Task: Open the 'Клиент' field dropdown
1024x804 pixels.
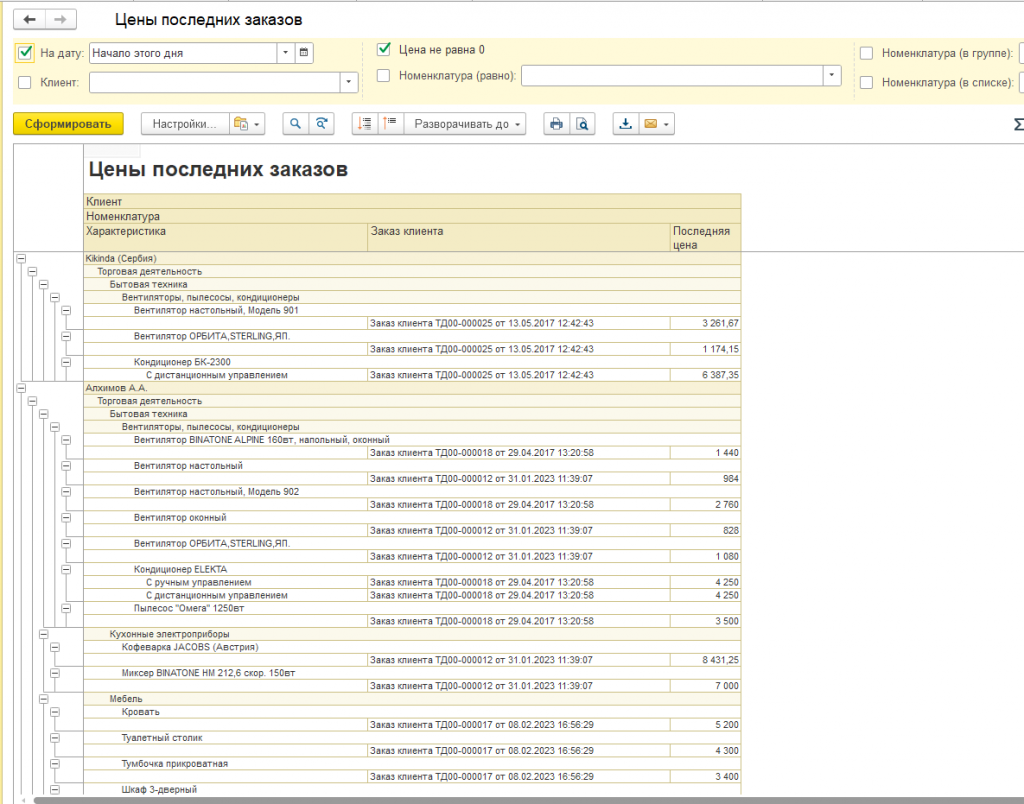Action: coord(349,82)
